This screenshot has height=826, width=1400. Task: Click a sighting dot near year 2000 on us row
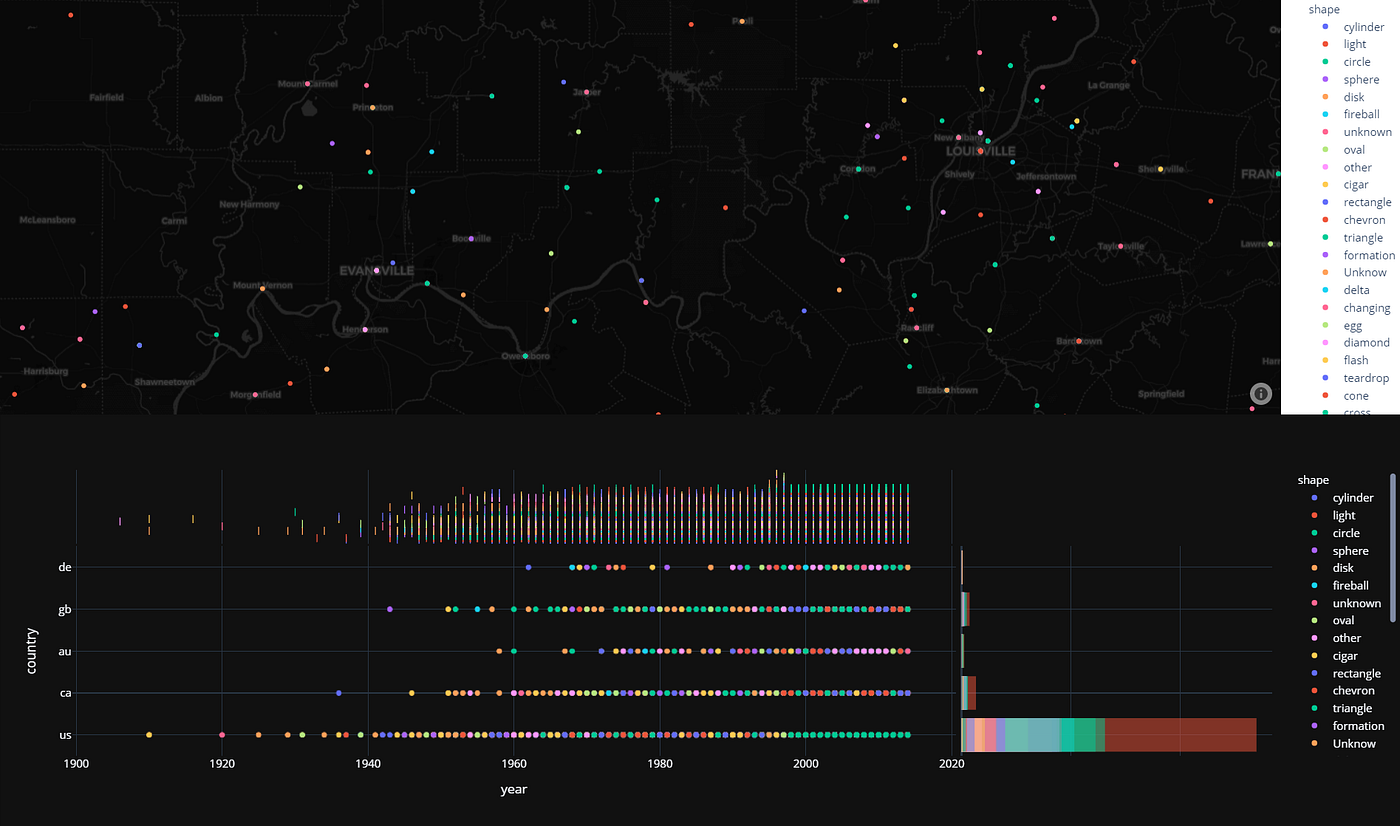point(806,734)
